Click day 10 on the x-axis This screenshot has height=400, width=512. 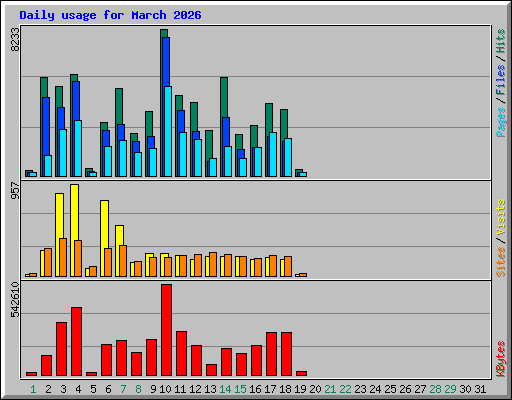(165, 389)
